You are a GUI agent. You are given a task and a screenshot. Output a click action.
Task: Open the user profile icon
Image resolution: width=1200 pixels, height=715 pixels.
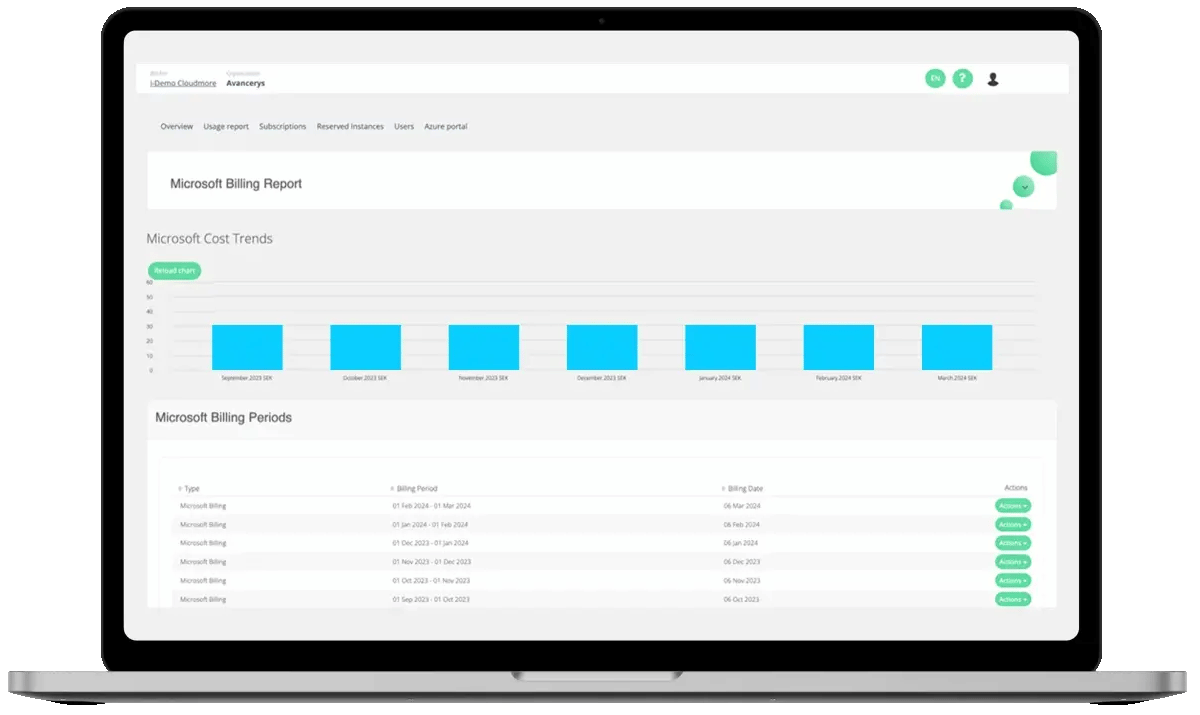pyautogui.click(x=993, y=79)
